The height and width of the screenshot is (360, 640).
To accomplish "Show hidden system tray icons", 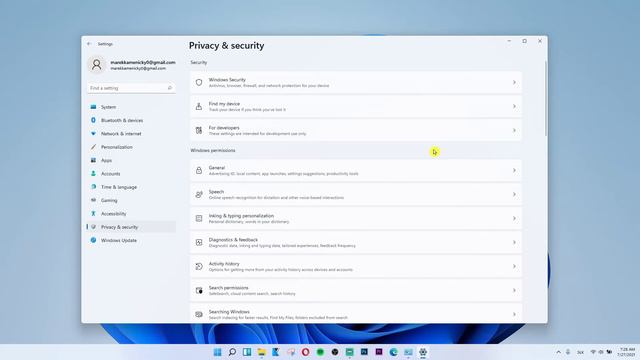I will tap(558, 352).
